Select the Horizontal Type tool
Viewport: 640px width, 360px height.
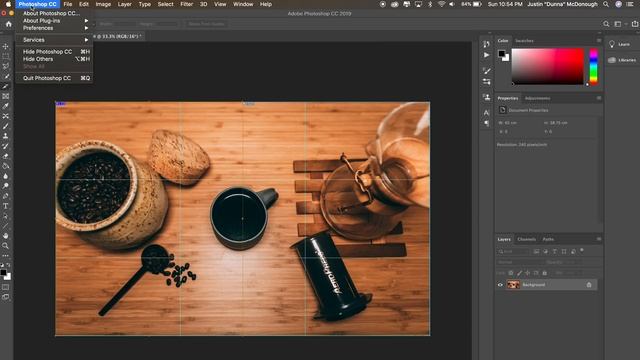(x=6, y=206)
